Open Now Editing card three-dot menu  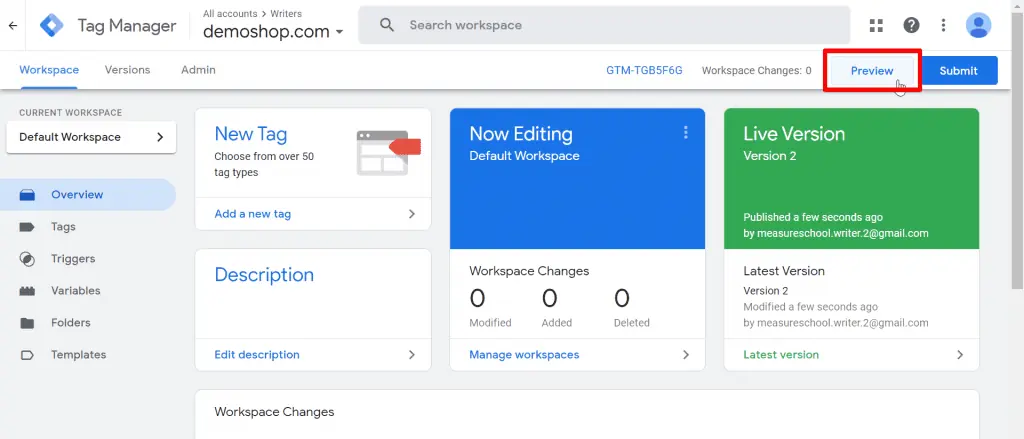(x=685, y=133)
